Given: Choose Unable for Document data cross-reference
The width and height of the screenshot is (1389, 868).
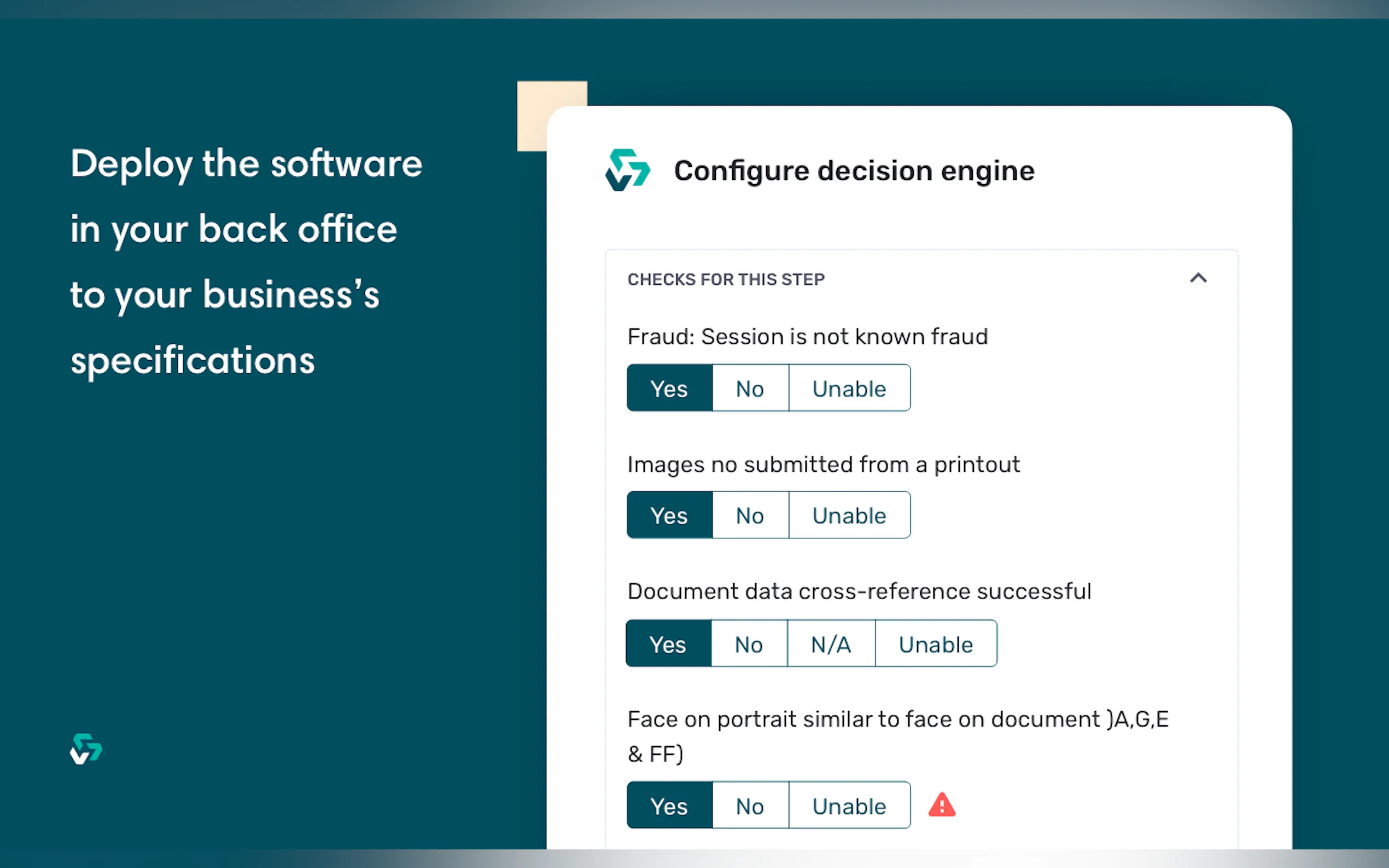Looking at the screenshot, I should 935,644.
